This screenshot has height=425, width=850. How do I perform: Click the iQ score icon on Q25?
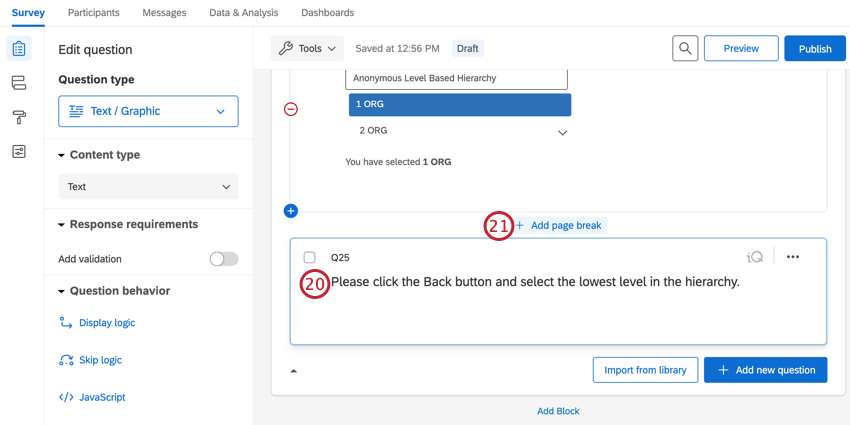(x=755, y=257)
